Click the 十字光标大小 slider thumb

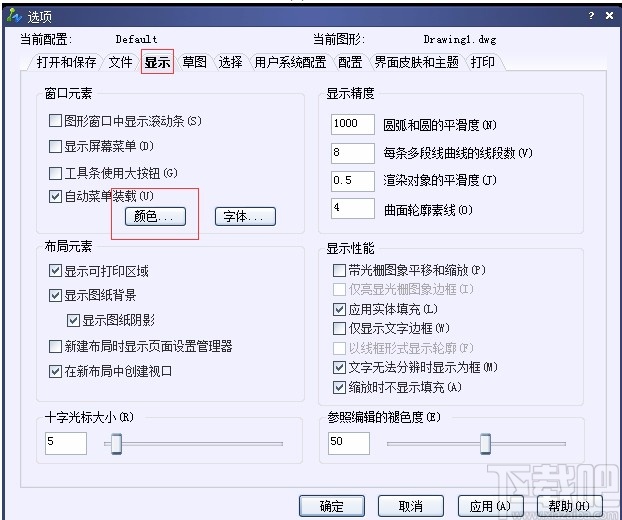click(116, 444)
